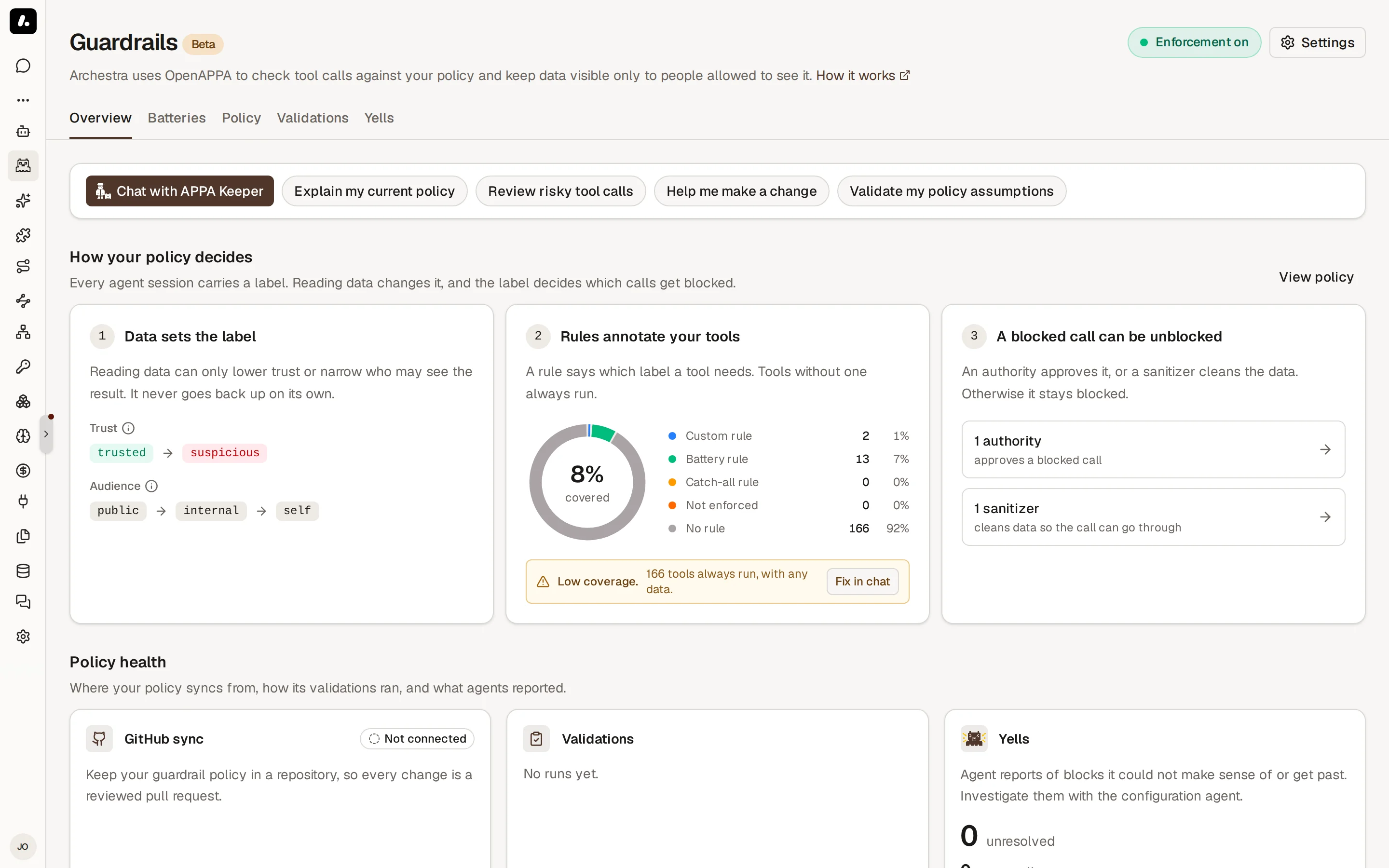Screen dimensions: 1389x868
Task: Click the Archestra logo at top left
Action: (x=23, y=21)
